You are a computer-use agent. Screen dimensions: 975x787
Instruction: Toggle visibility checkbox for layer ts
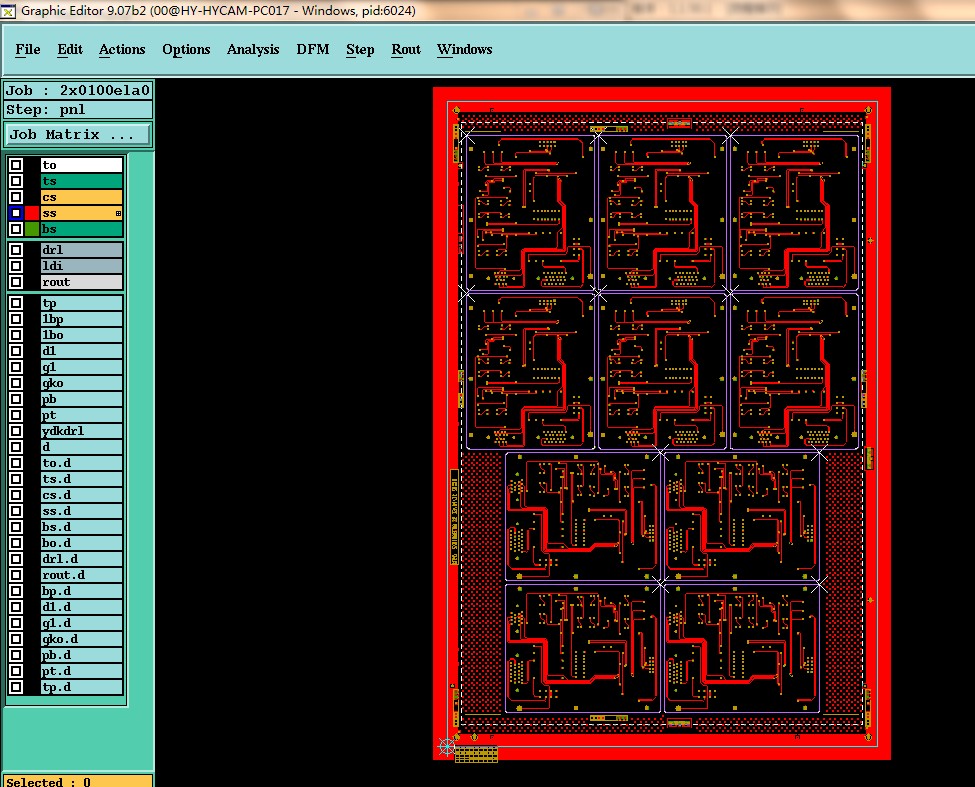pyautogui.click(x=16, y=181)
